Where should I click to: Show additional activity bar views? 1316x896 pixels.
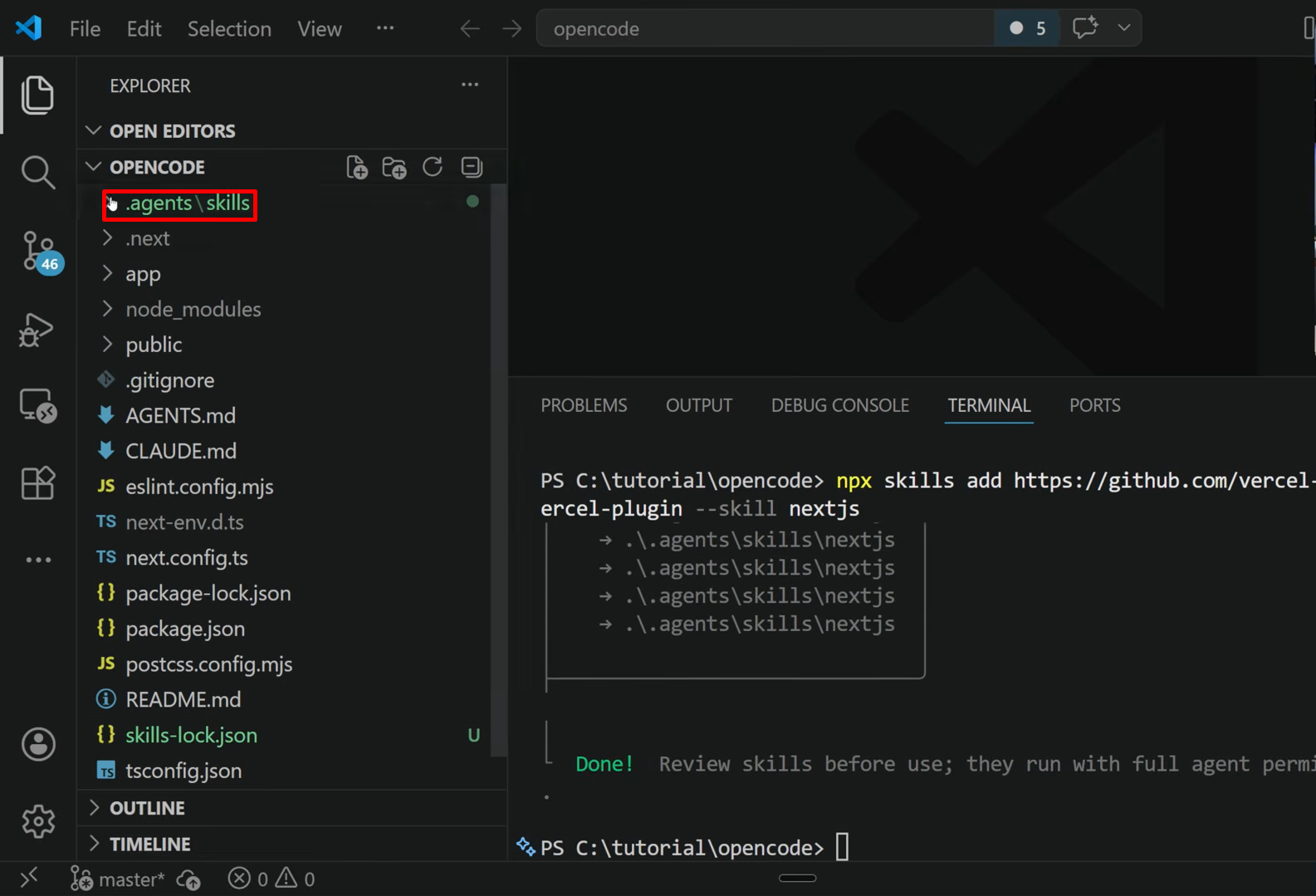coord(38,560)
